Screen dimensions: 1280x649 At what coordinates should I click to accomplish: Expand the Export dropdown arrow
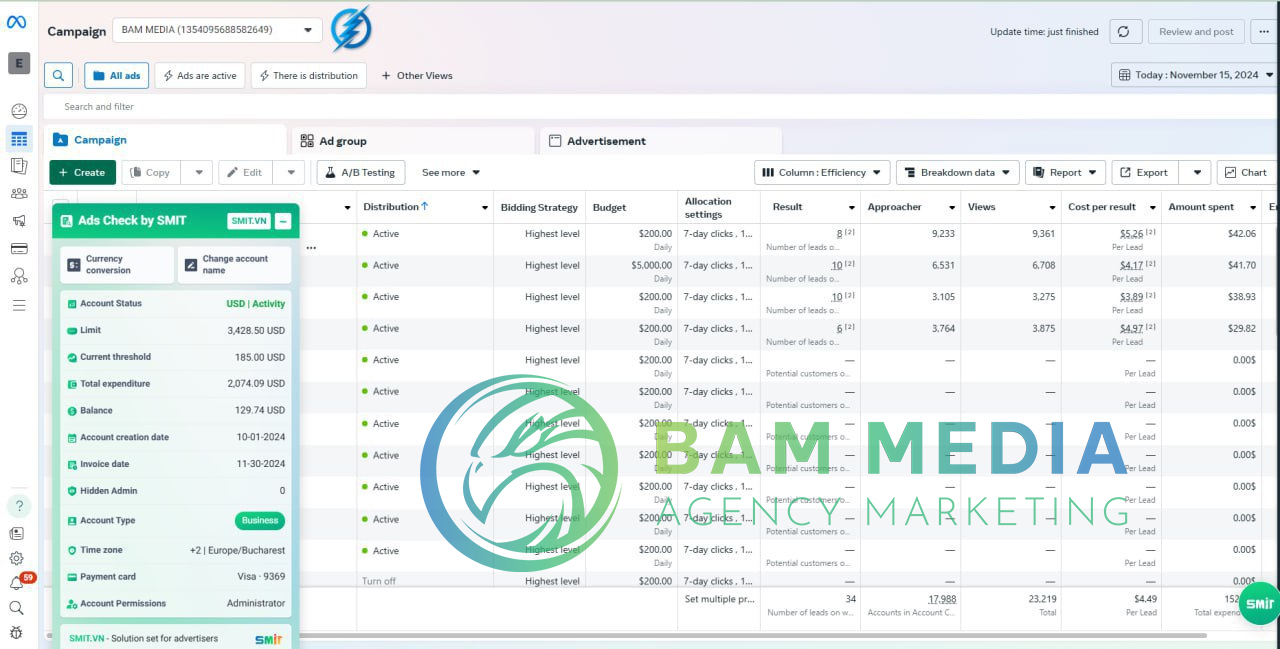coord(1196,173)
